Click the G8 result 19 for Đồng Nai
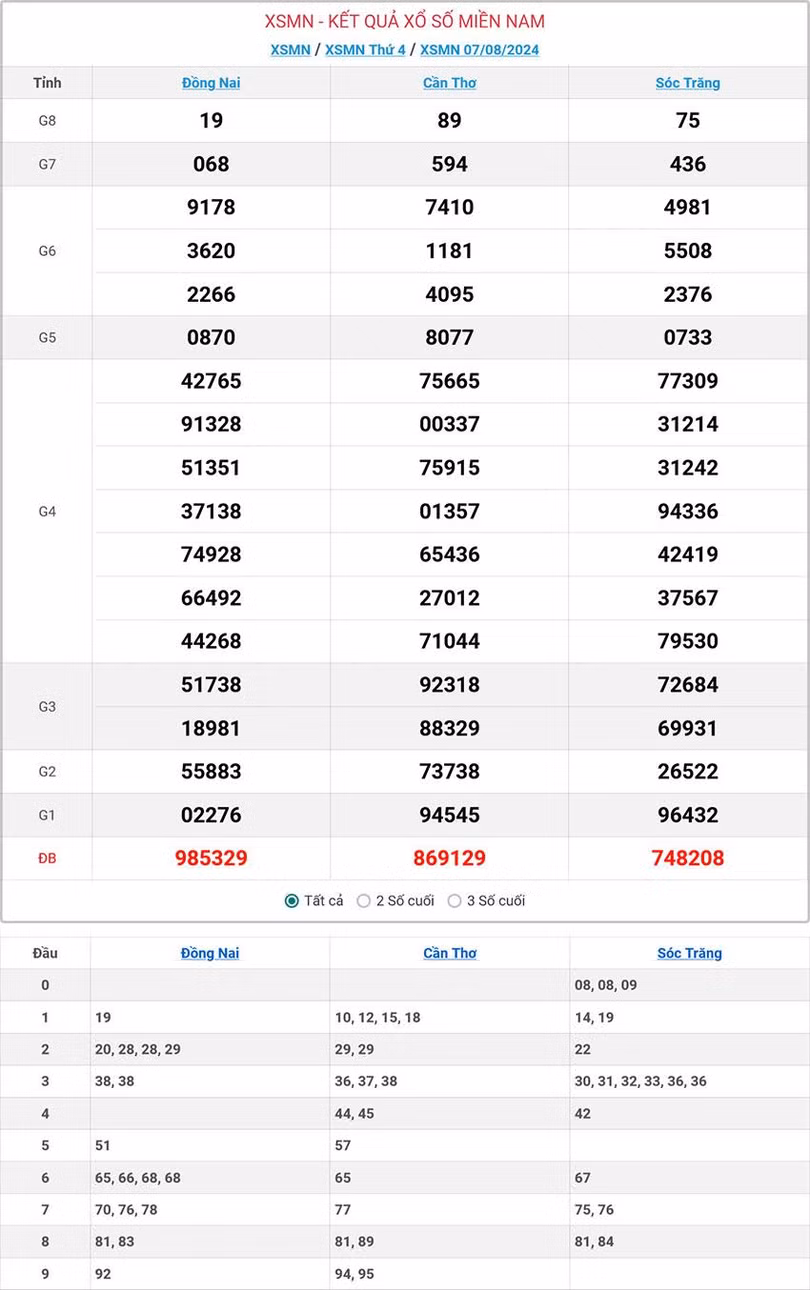Screen dimensions: 810x1290 (x=211, y=121)
